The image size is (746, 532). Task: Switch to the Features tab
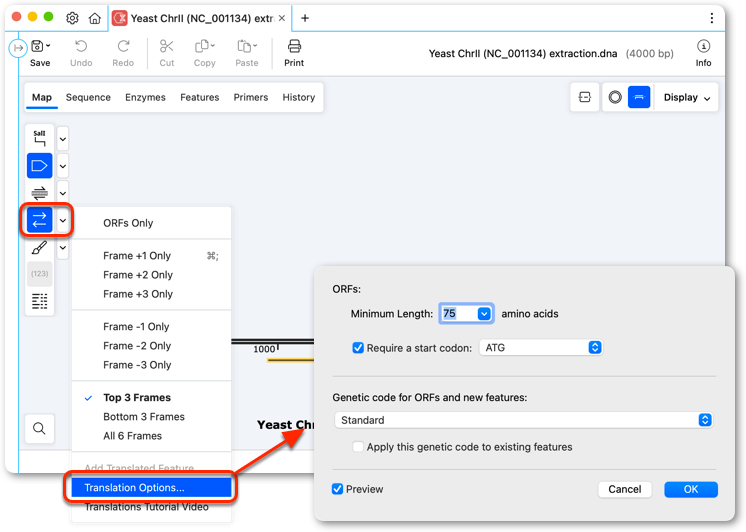click(x=199, y=98)
